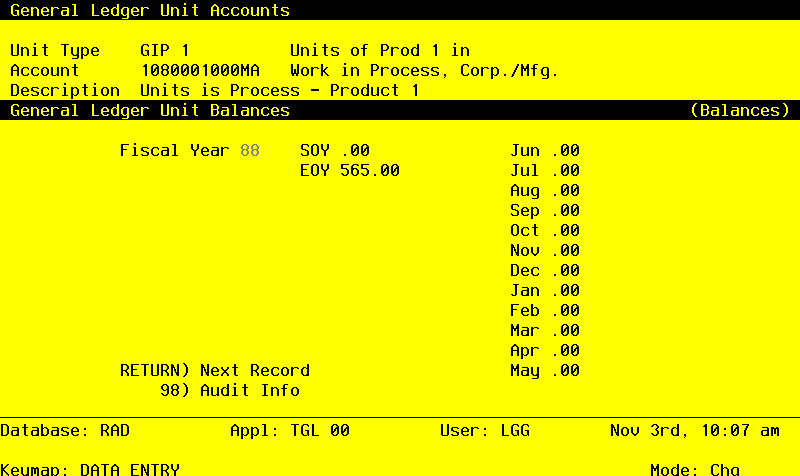The width and height of the screenshot is (800, 476).
Task: Choose the 98) Audit Info option
Action: pos(230,390)
